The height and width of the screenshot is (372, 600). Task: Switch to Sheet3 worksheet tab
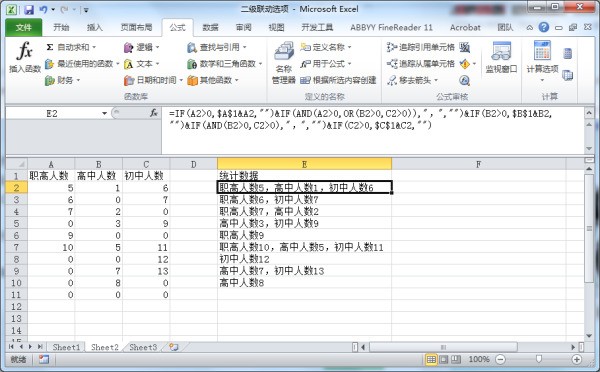click(x=143, y=347)
